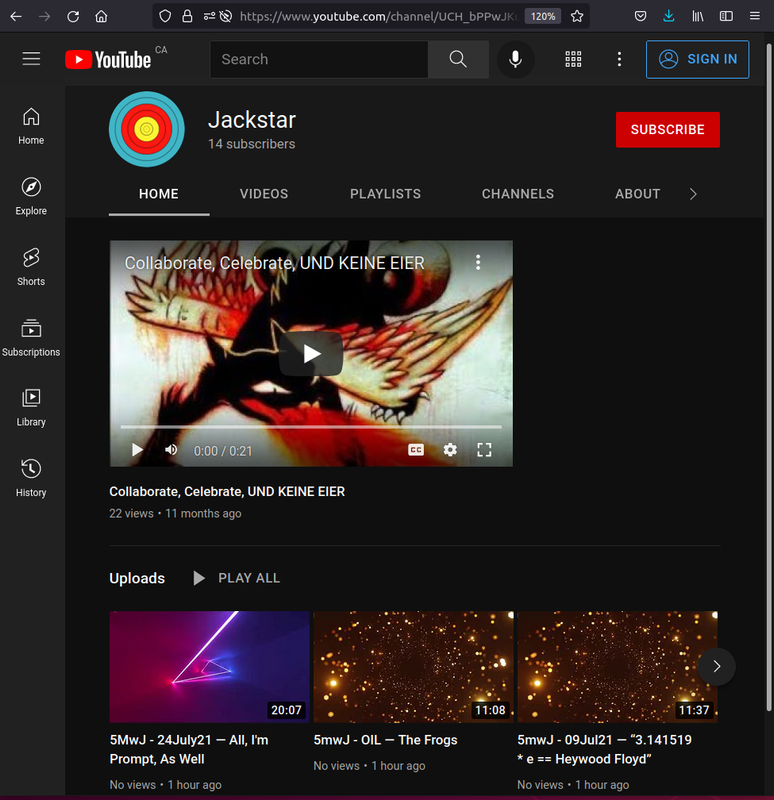Save the page to Pocket

point(640,16)
